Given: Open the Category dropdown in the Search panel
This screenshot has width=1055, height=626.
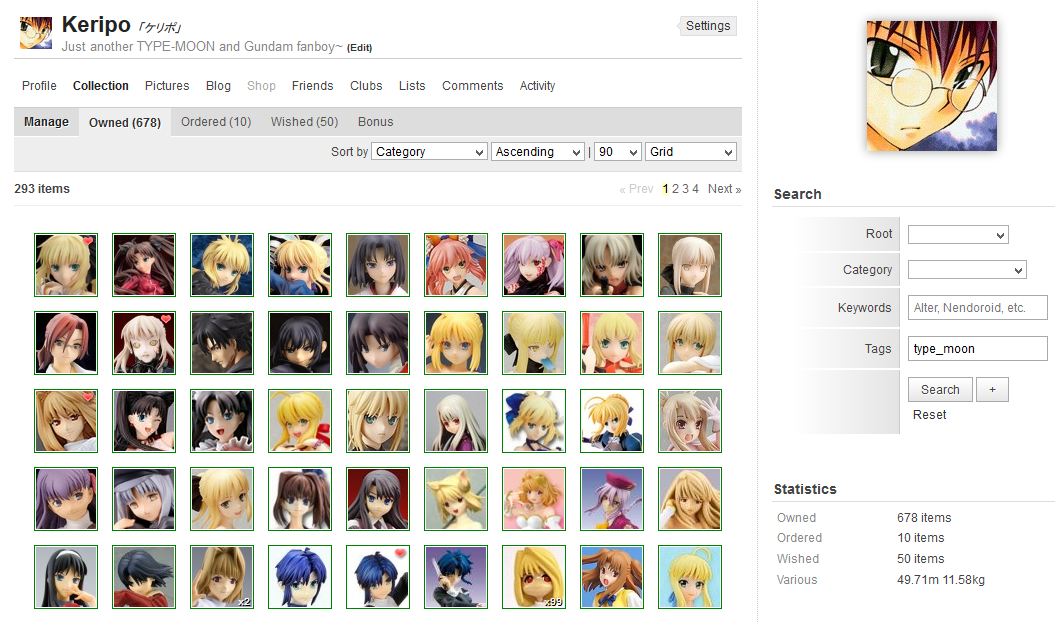Looking at the screenshot, I should point(966,269).
